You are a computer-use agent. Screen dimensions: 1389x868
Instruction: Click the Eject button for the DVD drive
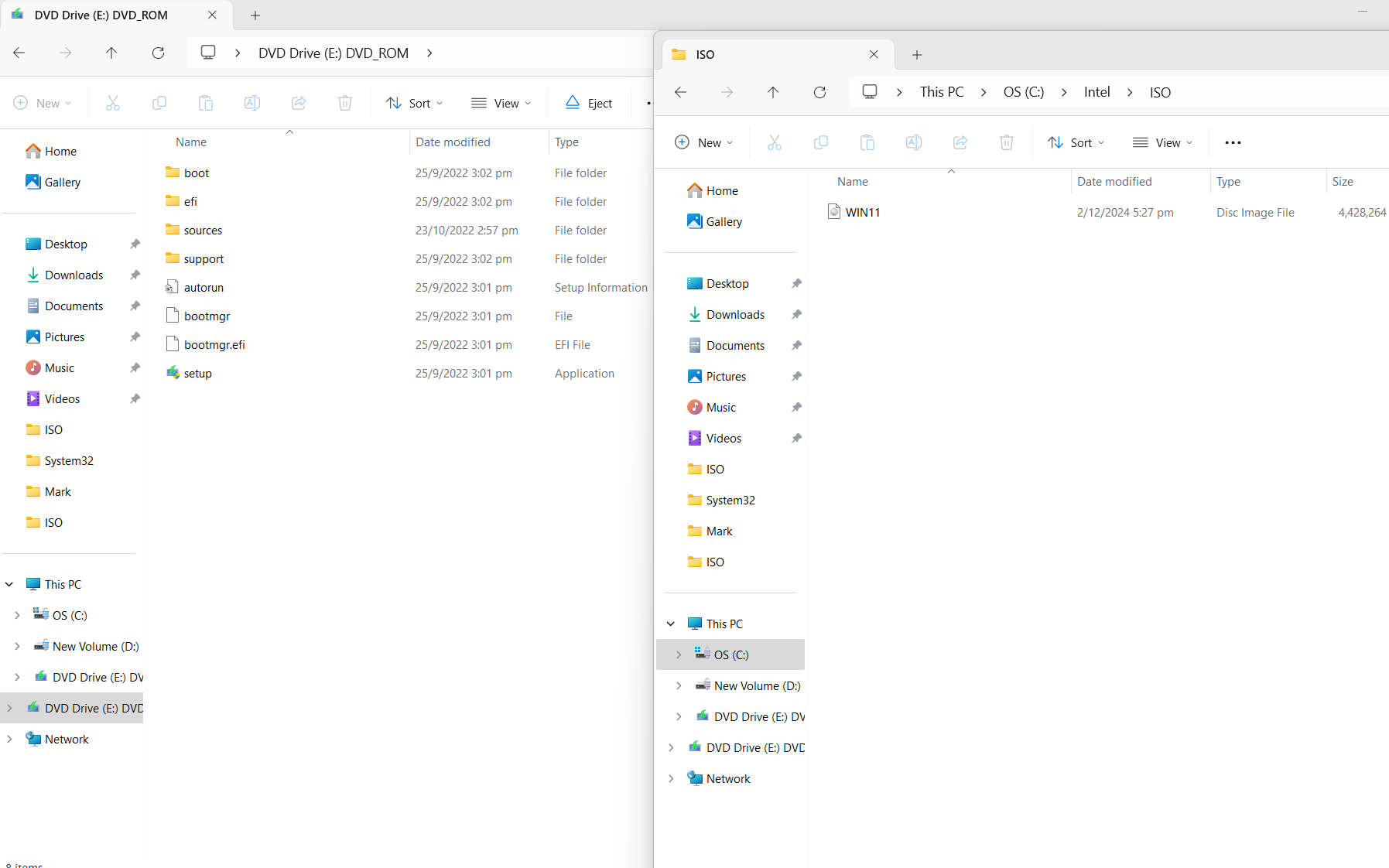[588, 102]
